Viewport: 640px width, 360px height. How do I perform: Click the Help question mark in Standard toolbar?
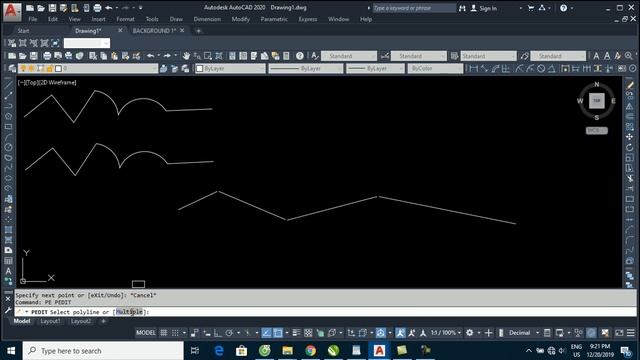[x=300, y=56]
